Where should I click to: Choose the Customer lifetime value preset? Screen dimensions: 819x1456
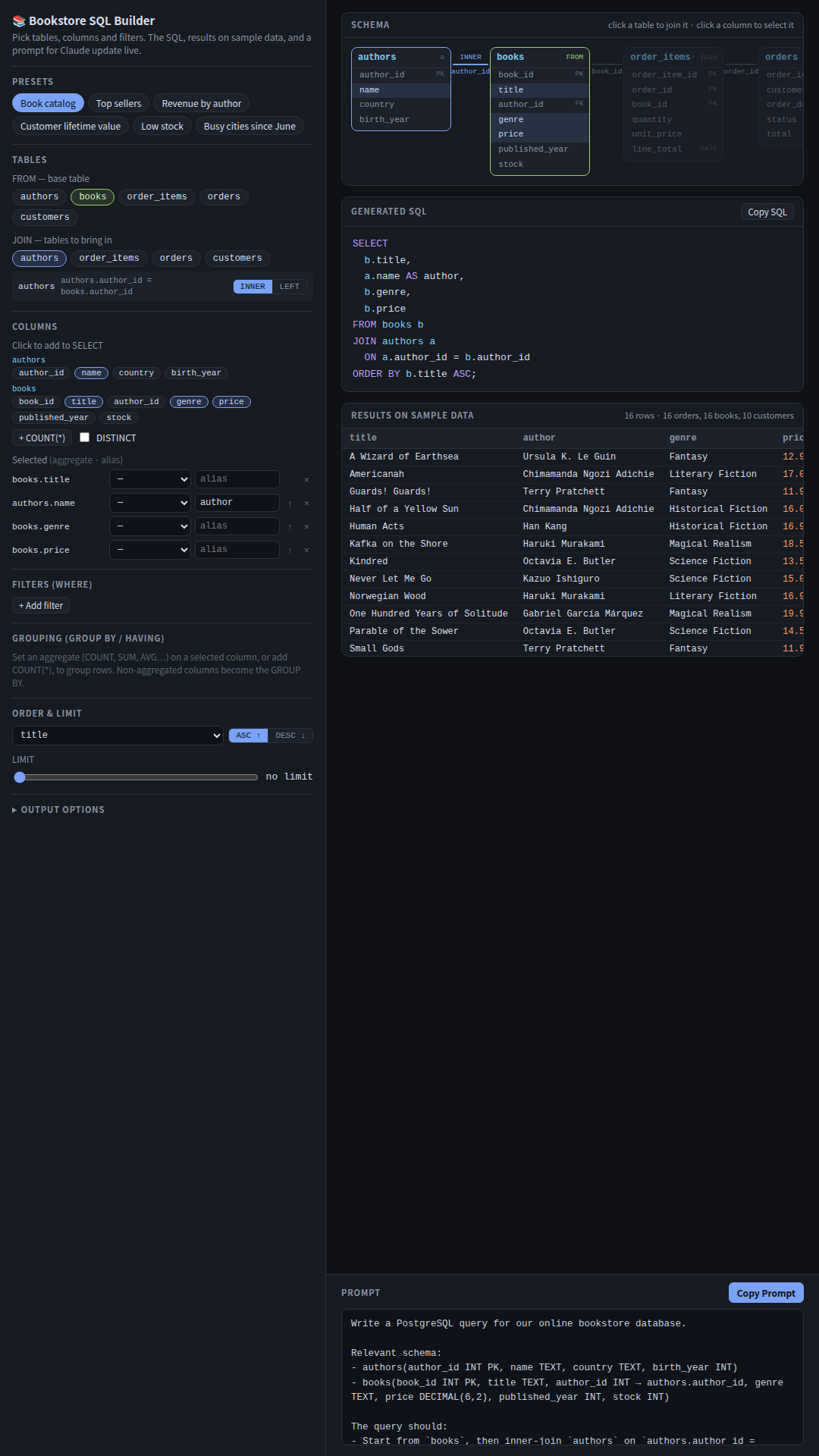point(71,127)
